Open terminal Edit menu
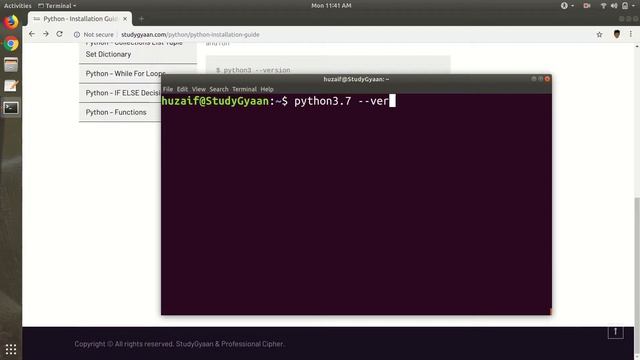The image size is (640, 360). (x=182, y=89)
